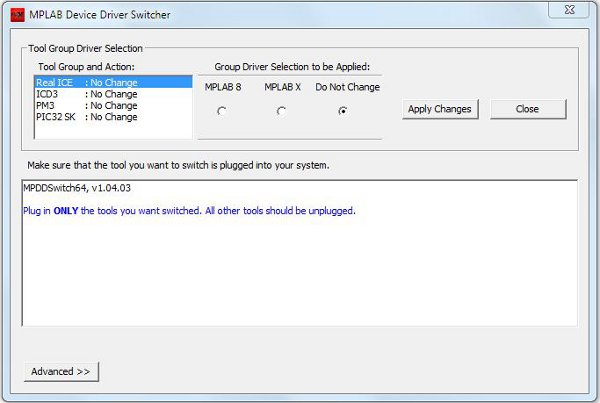
Task: Select the MPLAB 8 radio button
Action: tap(222, 111)
